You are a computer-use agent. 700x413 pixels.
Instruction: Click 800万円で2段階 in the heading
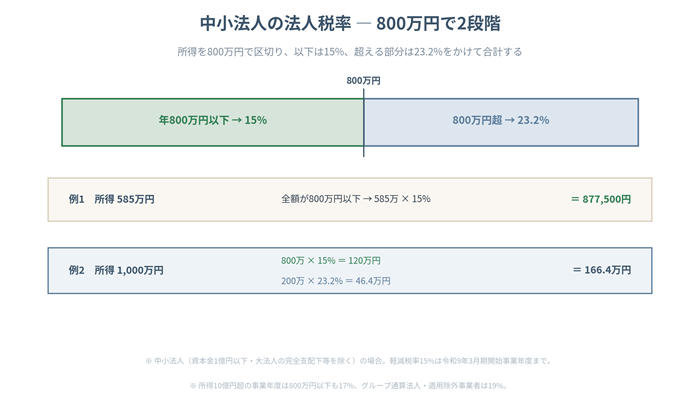pos(438,23)
